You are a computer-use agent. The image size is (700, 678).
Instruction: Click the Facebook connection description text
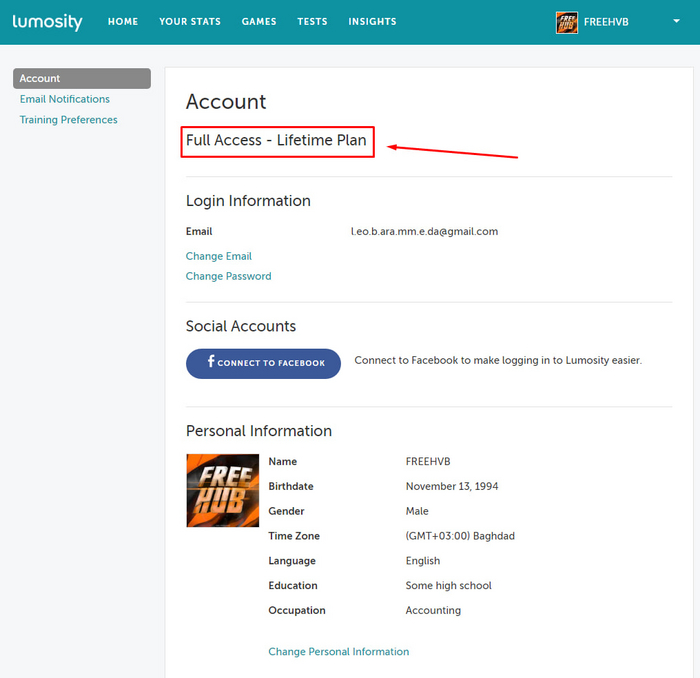coord(498,360)
